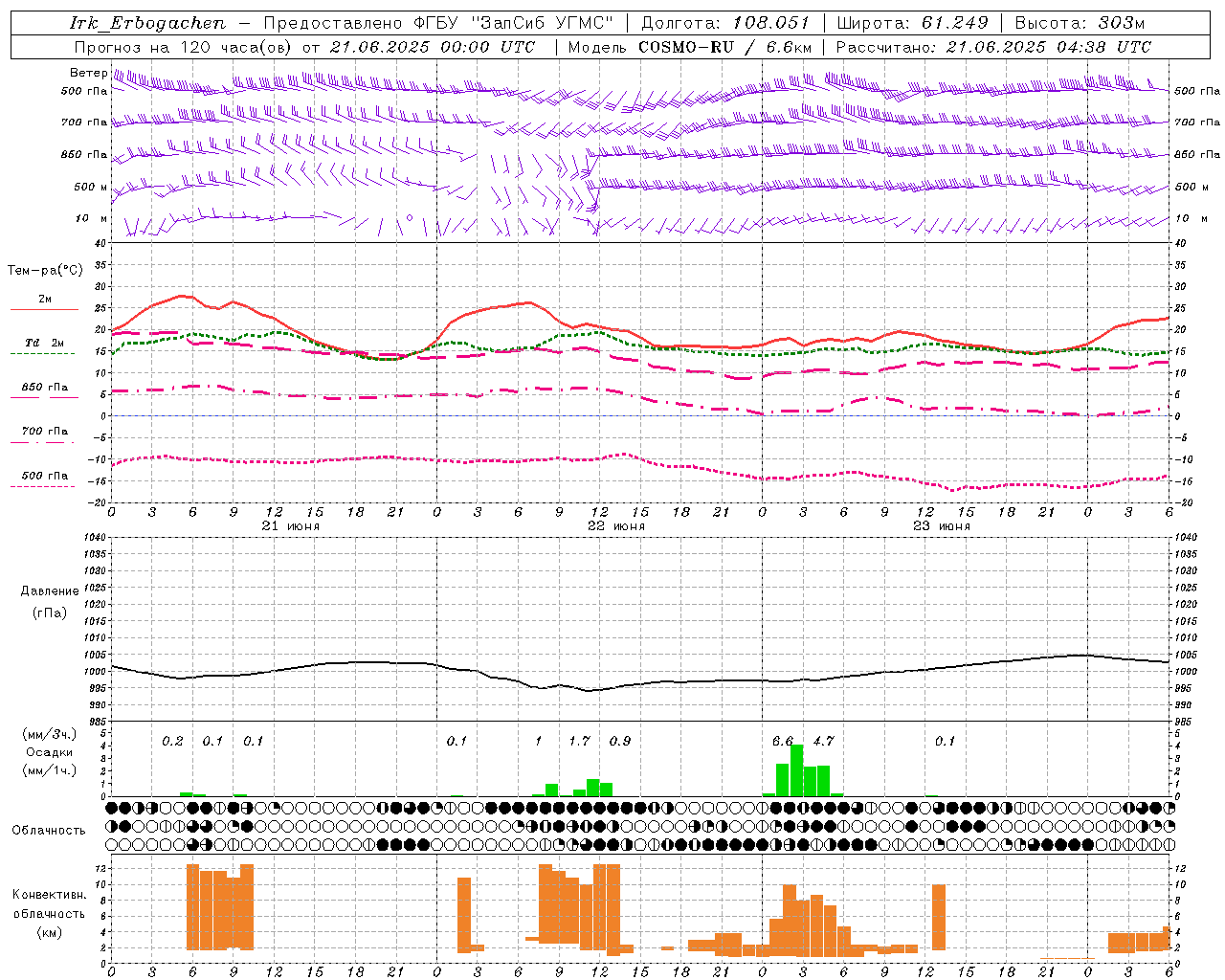
Task: Click the calculation time 04:38 UTC
Action: tap(1102, 47)
